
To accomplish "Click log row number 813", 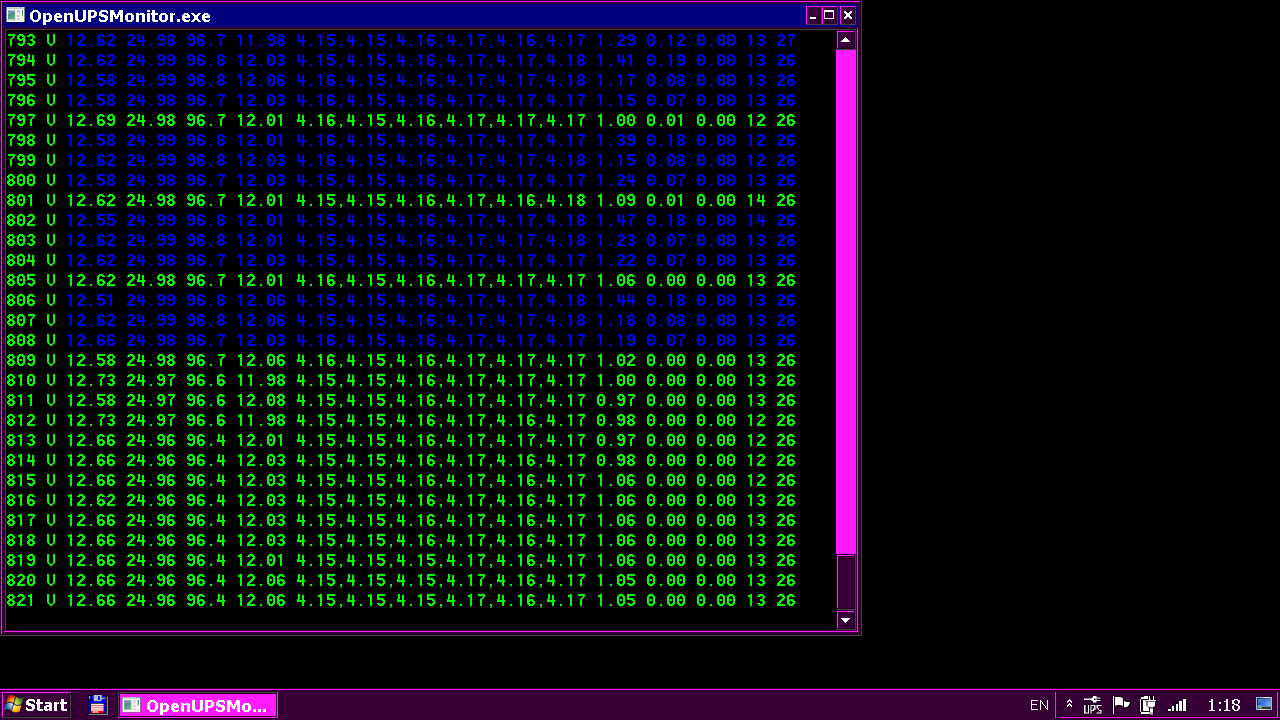I will [x=401, y=440].
